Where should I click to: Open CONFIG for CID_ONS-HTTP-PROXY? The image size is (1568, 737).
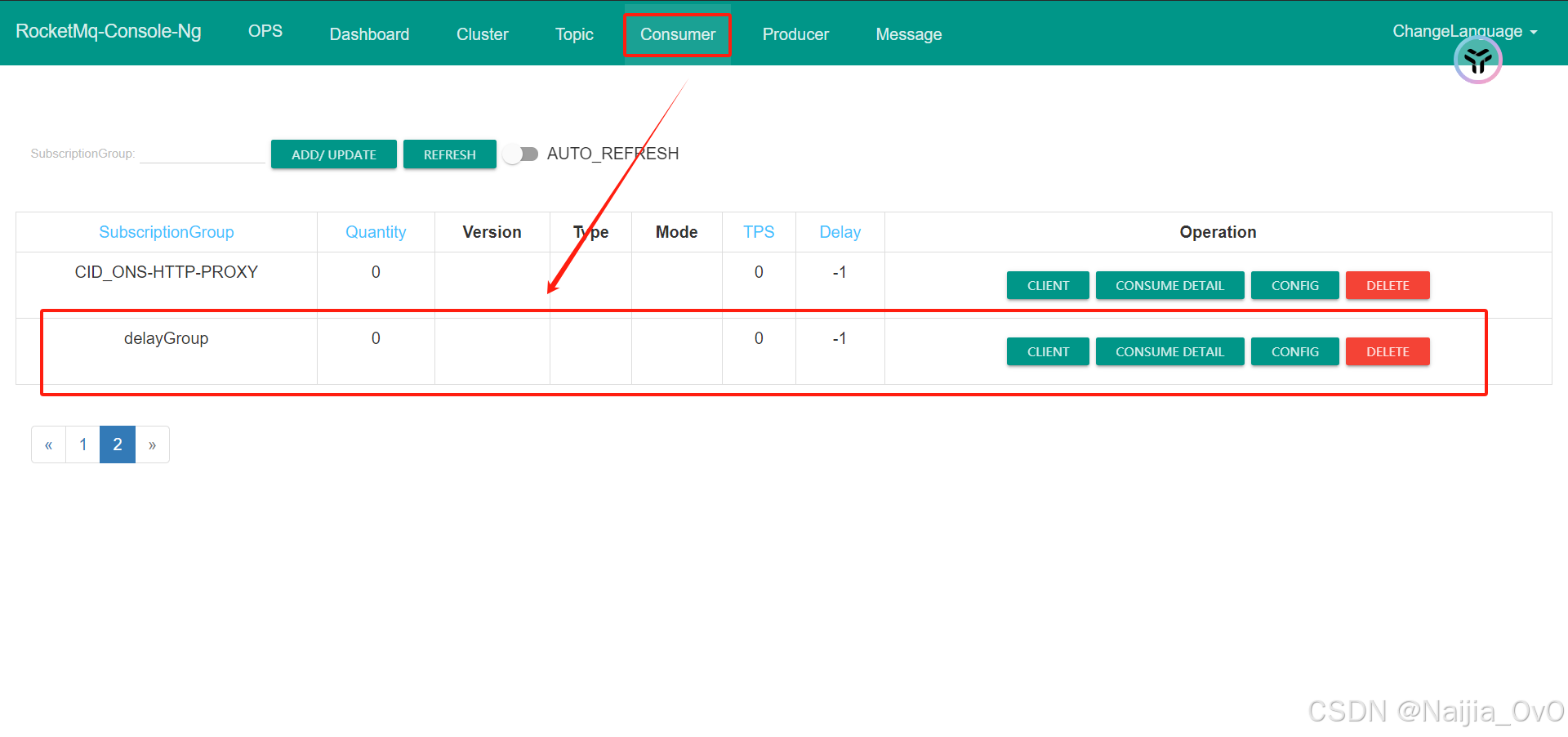coord(1294,285)
